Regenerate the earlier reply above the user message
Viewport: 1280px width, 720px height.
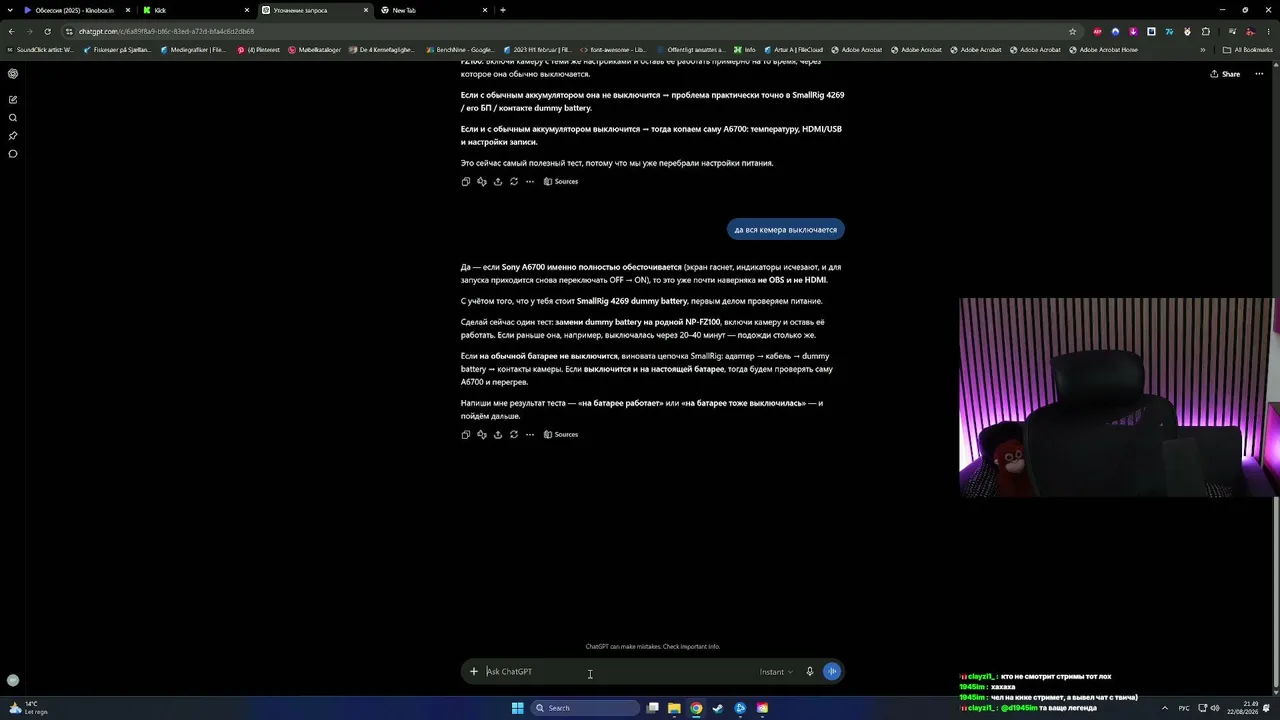pos(514,182)
